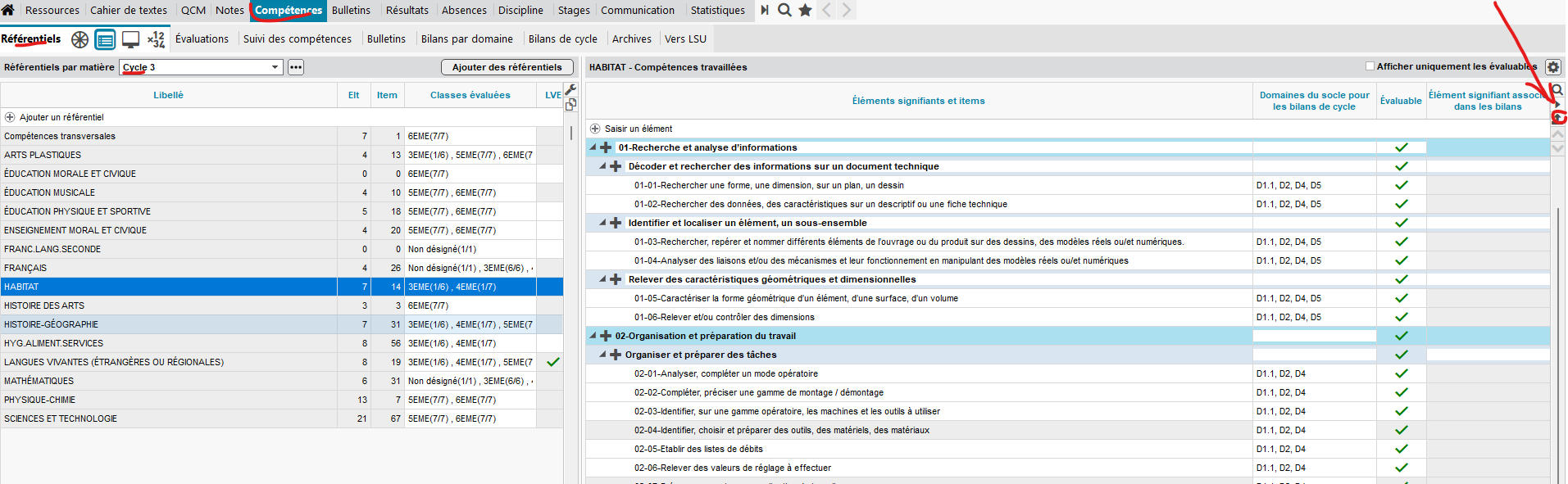This screenshot has height=484, width=1568.
Task: Select the monitor screen icon beside Référentiels
Action: [x=130, y=39]
